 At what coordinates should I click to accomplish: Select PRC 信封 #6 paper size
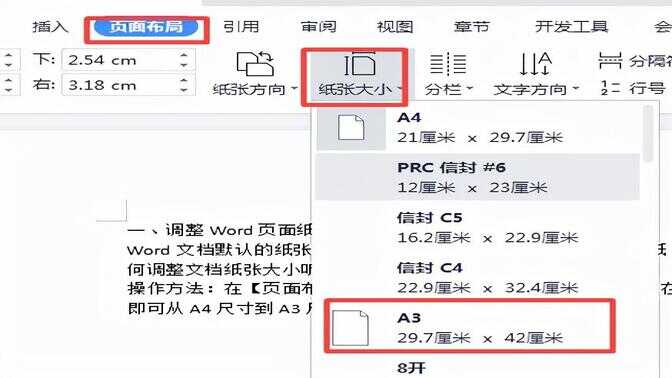pos(478,177)
